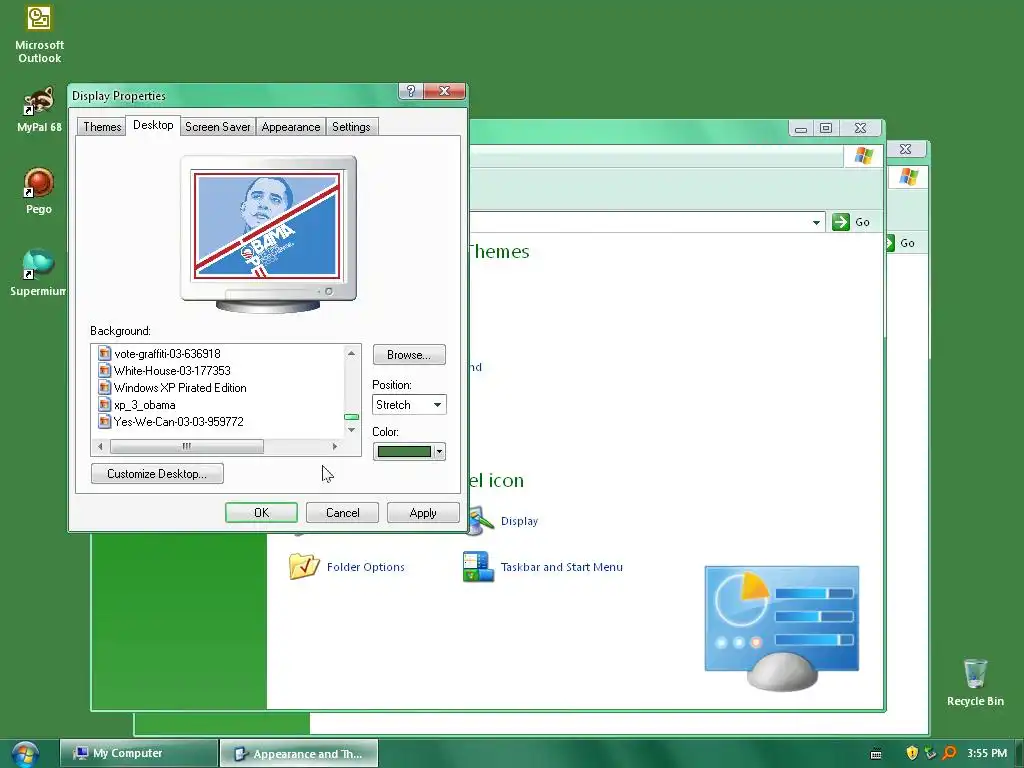Click horizontal scrollbar right arrow

335,446
